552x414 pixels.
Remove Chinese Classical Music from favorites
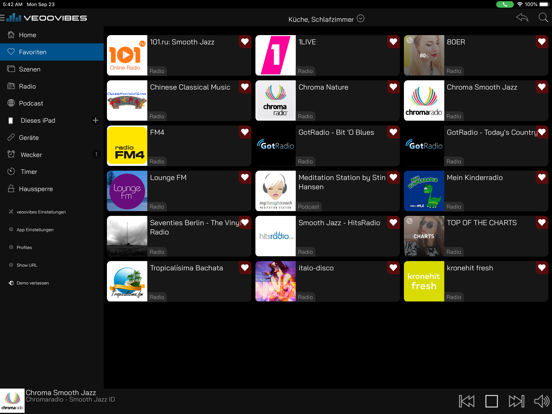pos(245,87)
